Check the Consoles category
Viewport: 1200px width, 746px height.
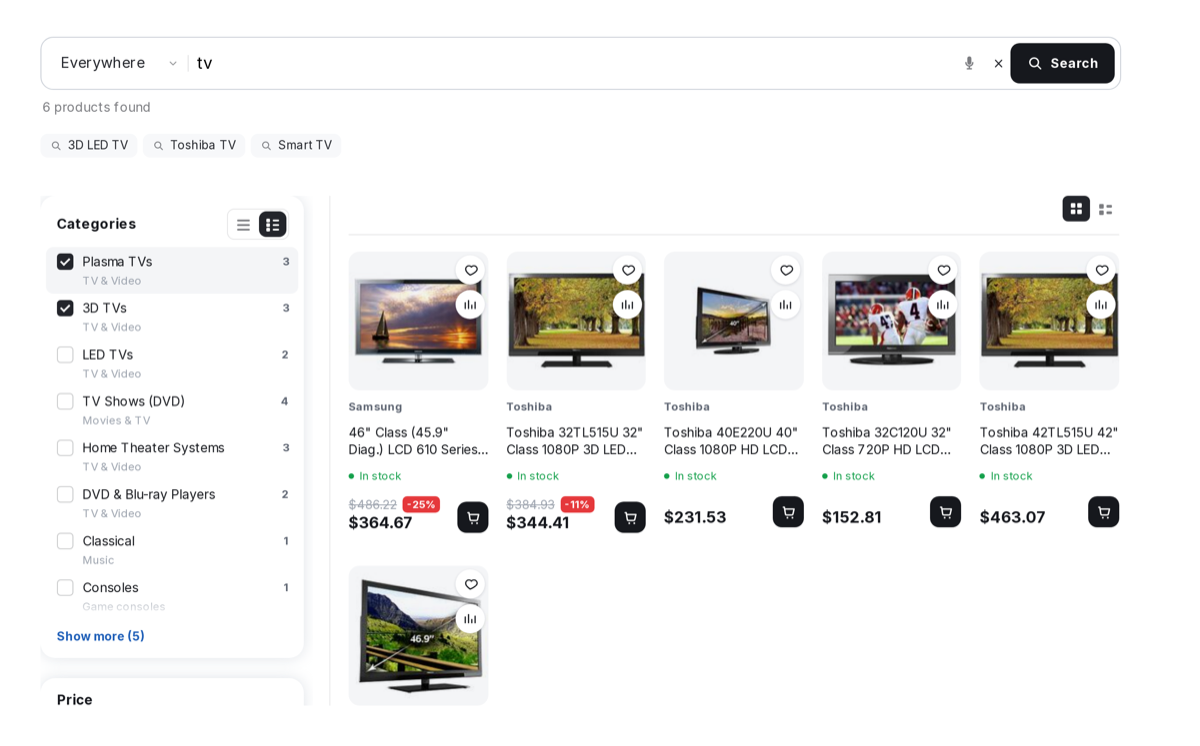(x=65, y=588)
